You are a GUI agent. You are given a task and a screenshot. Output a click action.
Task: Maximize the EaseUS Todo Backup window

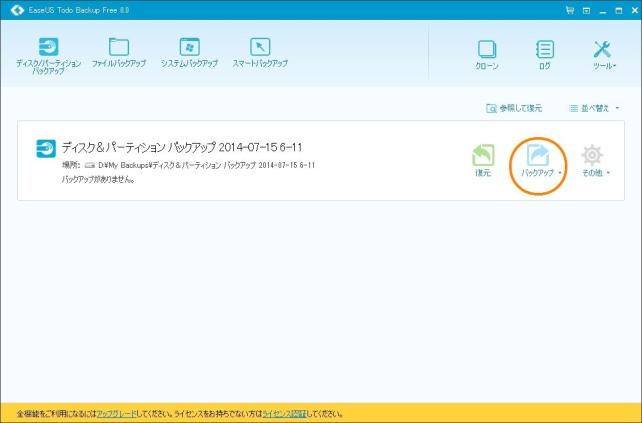click(x=619, y=11)
